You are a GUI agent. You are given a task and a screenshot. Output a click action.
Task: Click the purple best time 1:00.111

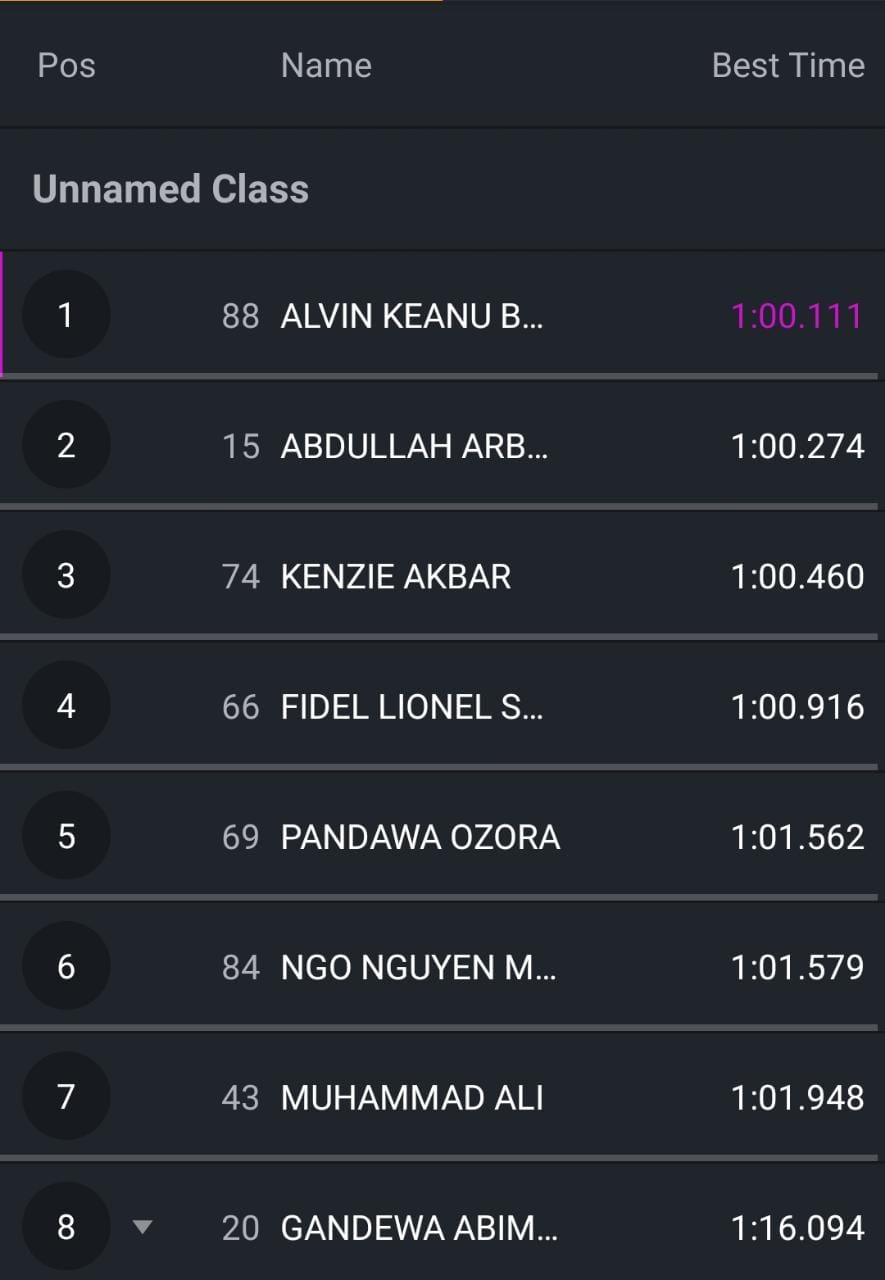coord(797,316)
